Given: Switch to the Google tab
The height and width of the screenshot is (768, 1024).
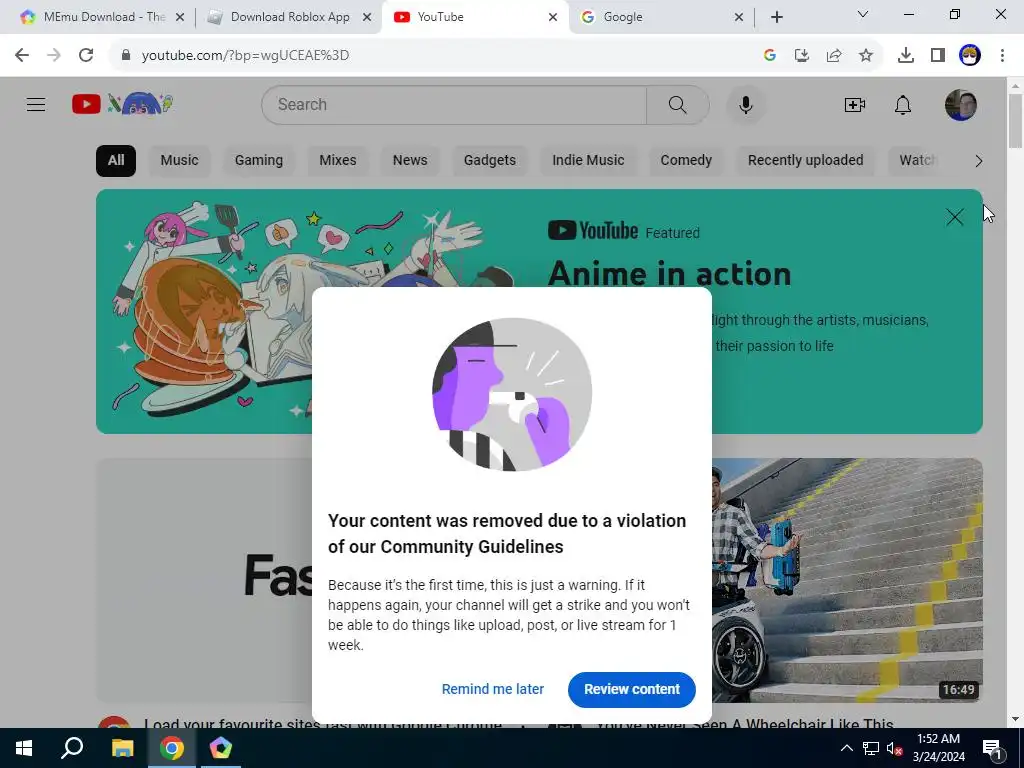Looking at the screenshot, I should (660, 17).
